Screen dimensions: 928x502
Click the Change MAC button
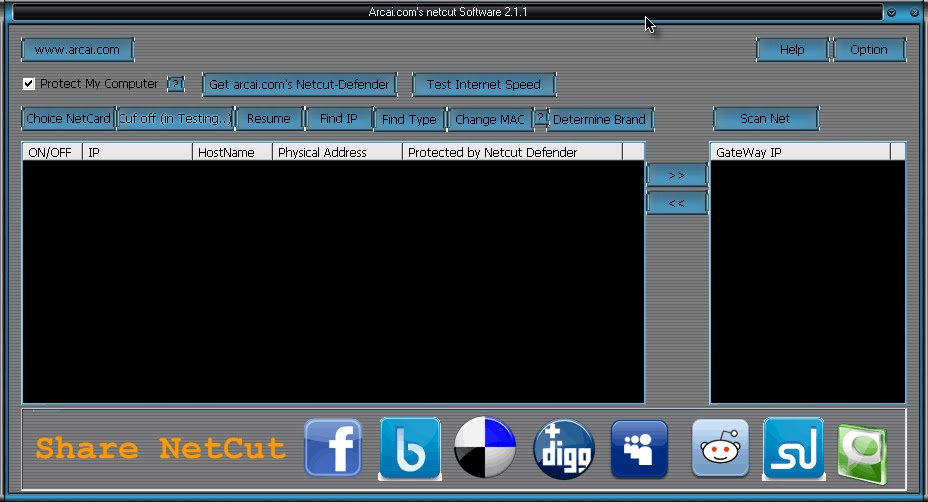[x=490, y=120]
